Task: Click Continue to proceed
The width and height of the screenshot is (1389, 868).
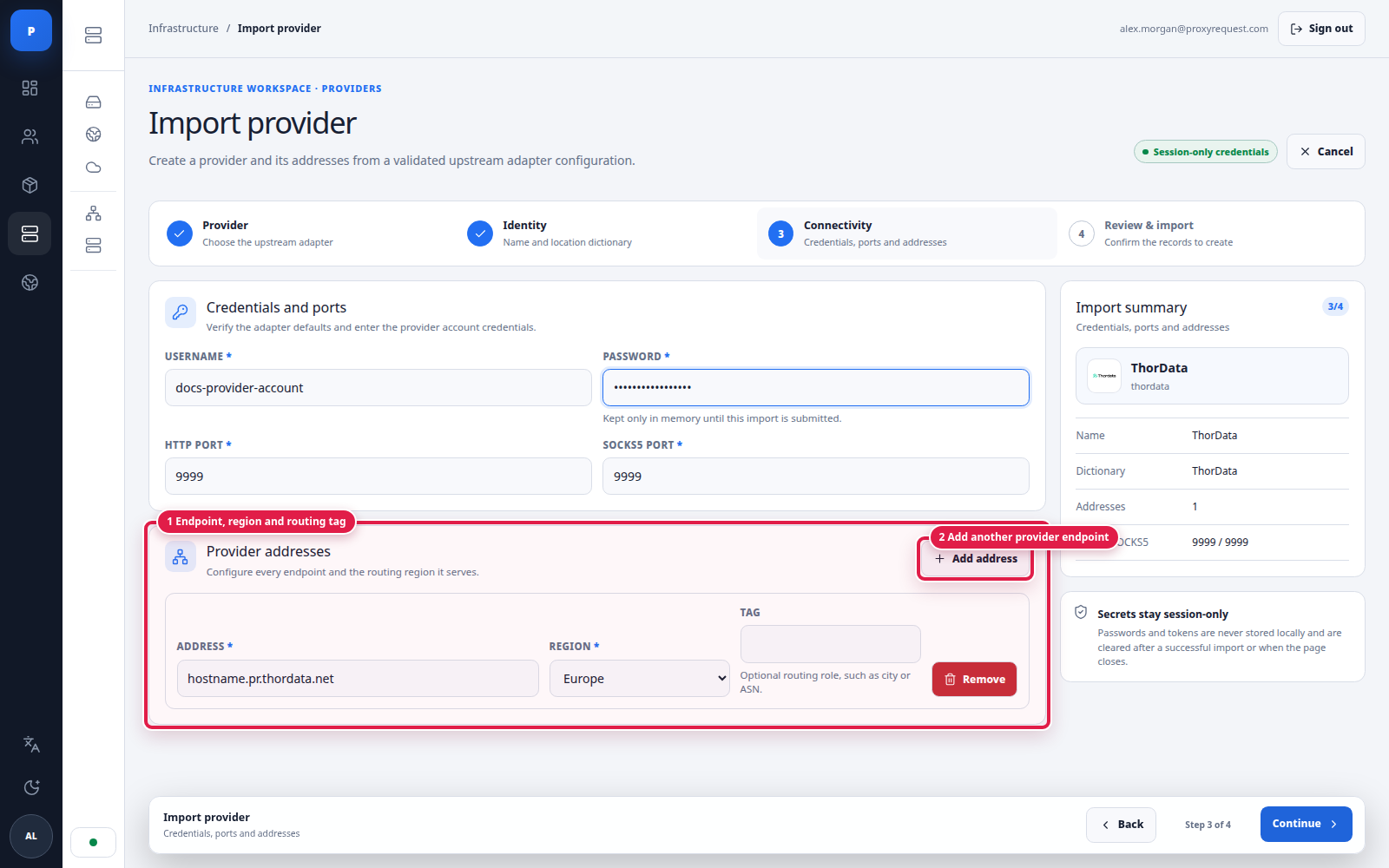Action: click(x=1306, y=825)
